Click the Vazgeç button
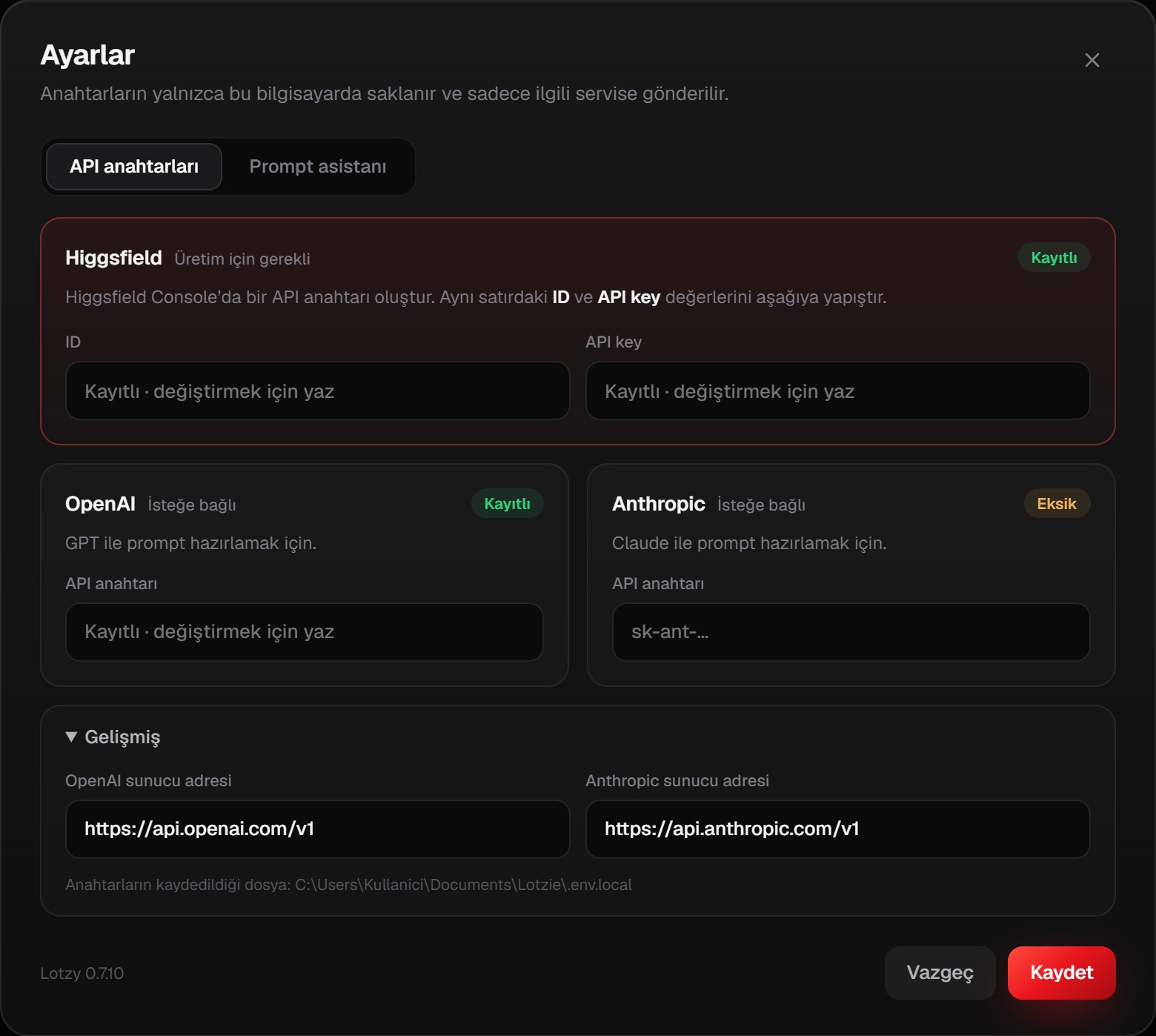1156x1036 pixels. pyautogui.click(x=940, y=973)
